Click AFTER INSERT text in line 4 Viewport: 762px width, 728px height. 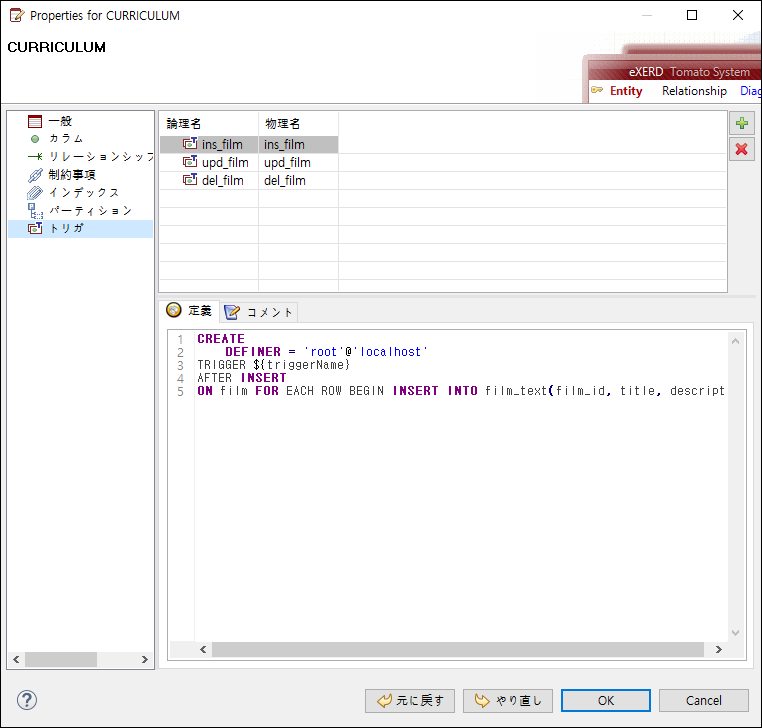(x=242, y=378)
